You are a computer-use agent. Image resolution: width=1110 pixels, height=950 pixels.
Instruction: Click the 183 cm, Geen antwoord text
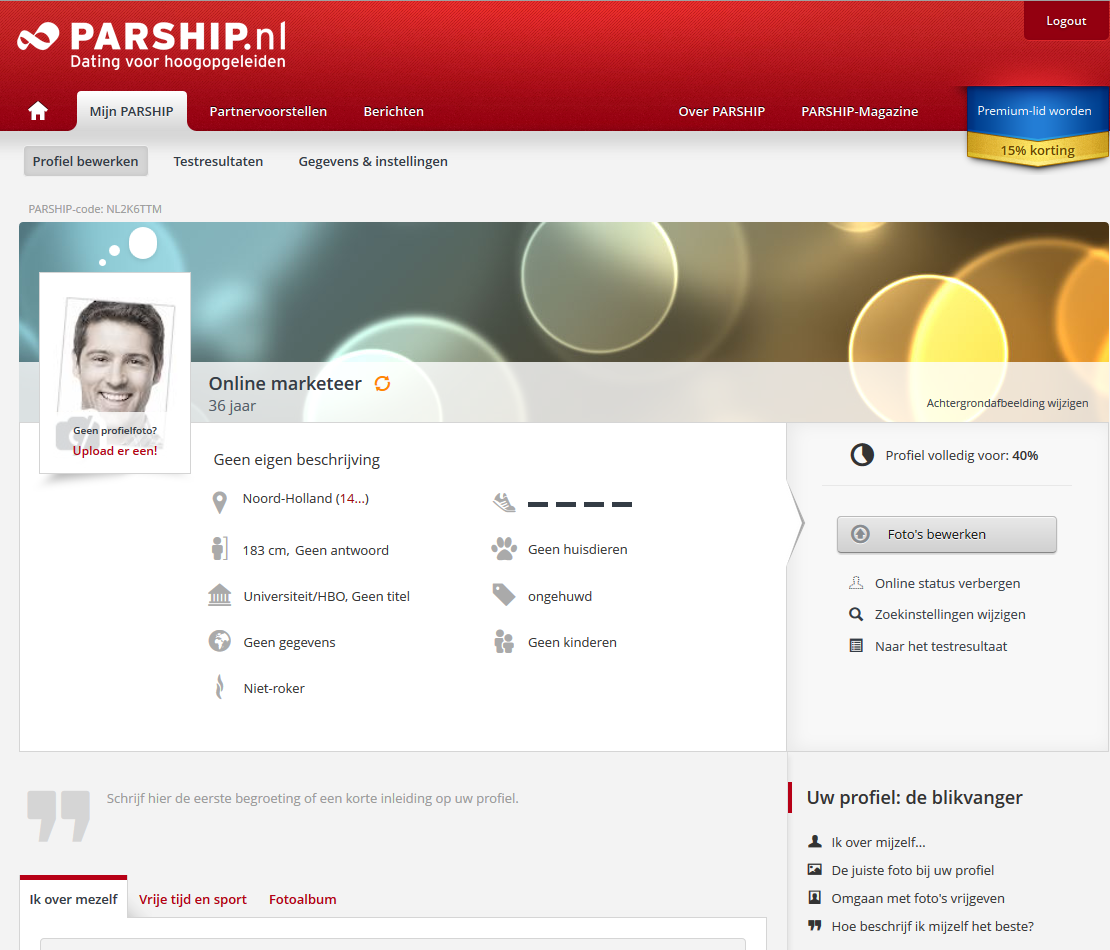[316, 550]
